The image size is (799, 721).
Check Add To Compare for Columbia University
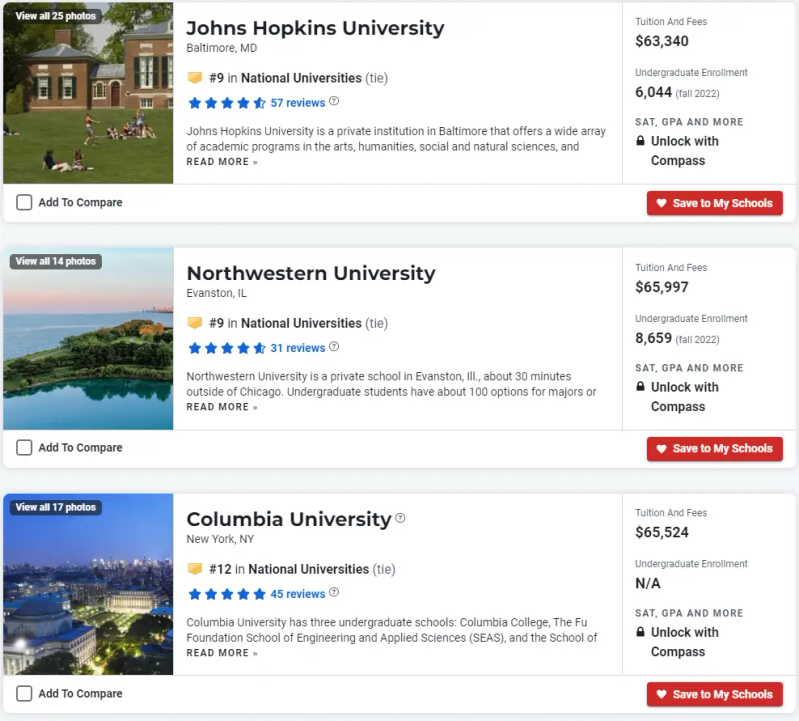[x=24, y=694]
